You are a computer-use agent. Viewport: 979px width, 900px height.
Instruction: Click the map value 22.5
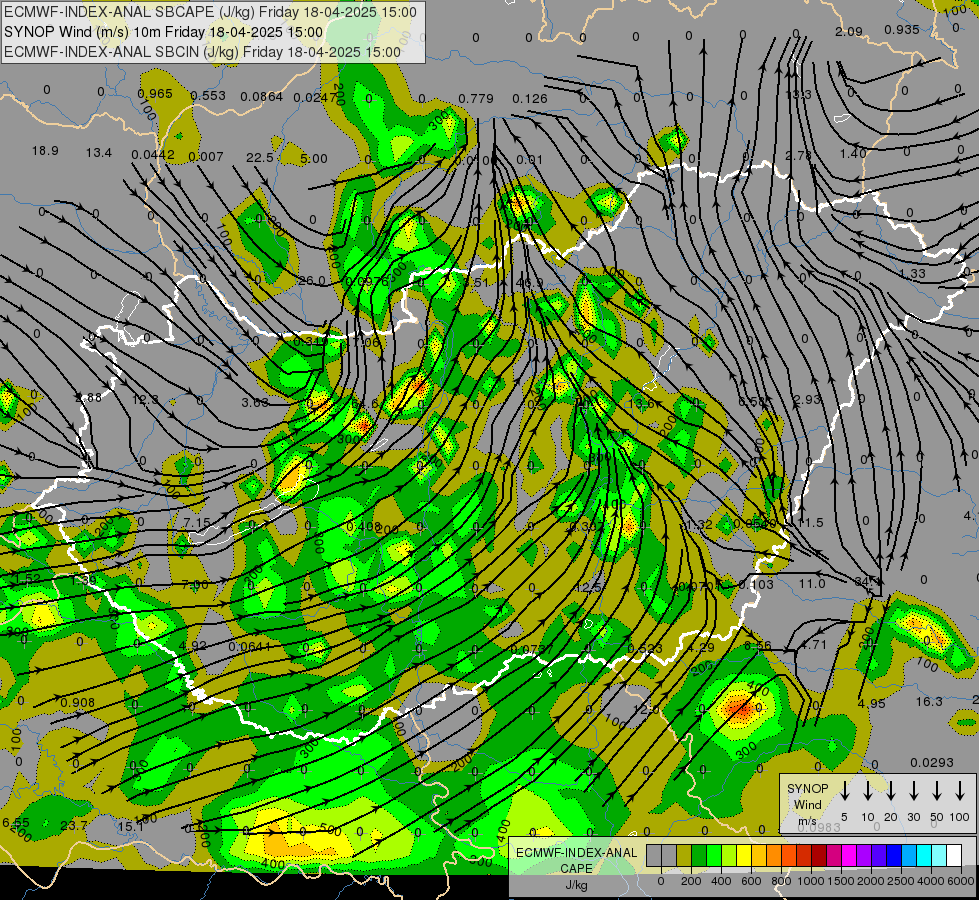(x=260, y=157)
